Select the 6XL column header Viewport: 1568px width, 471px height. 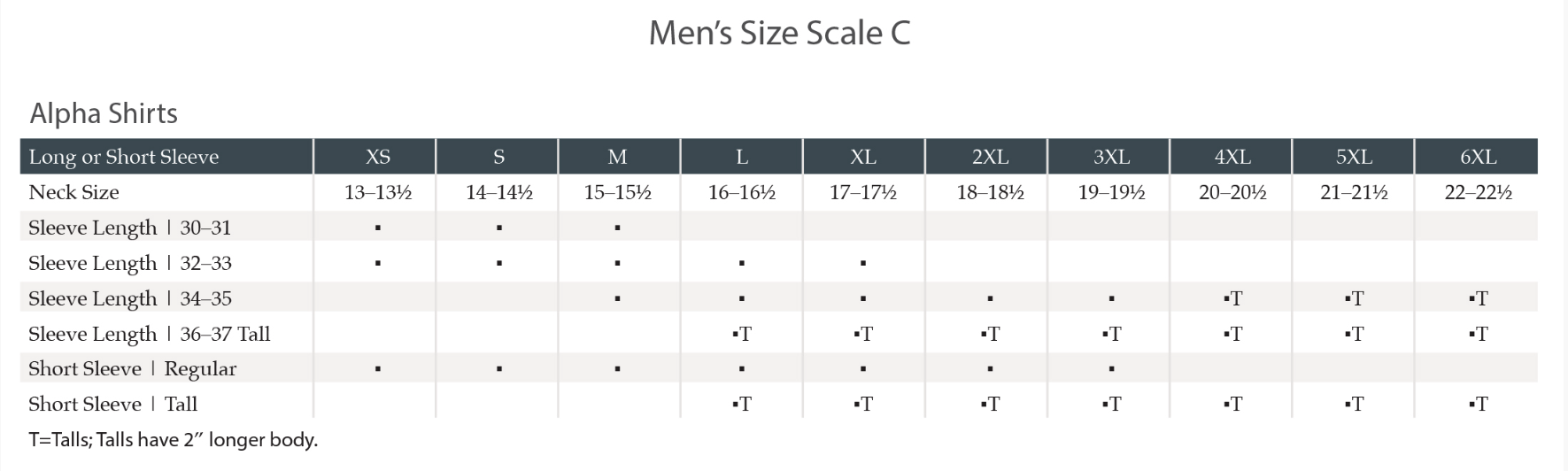(1478, 157)
